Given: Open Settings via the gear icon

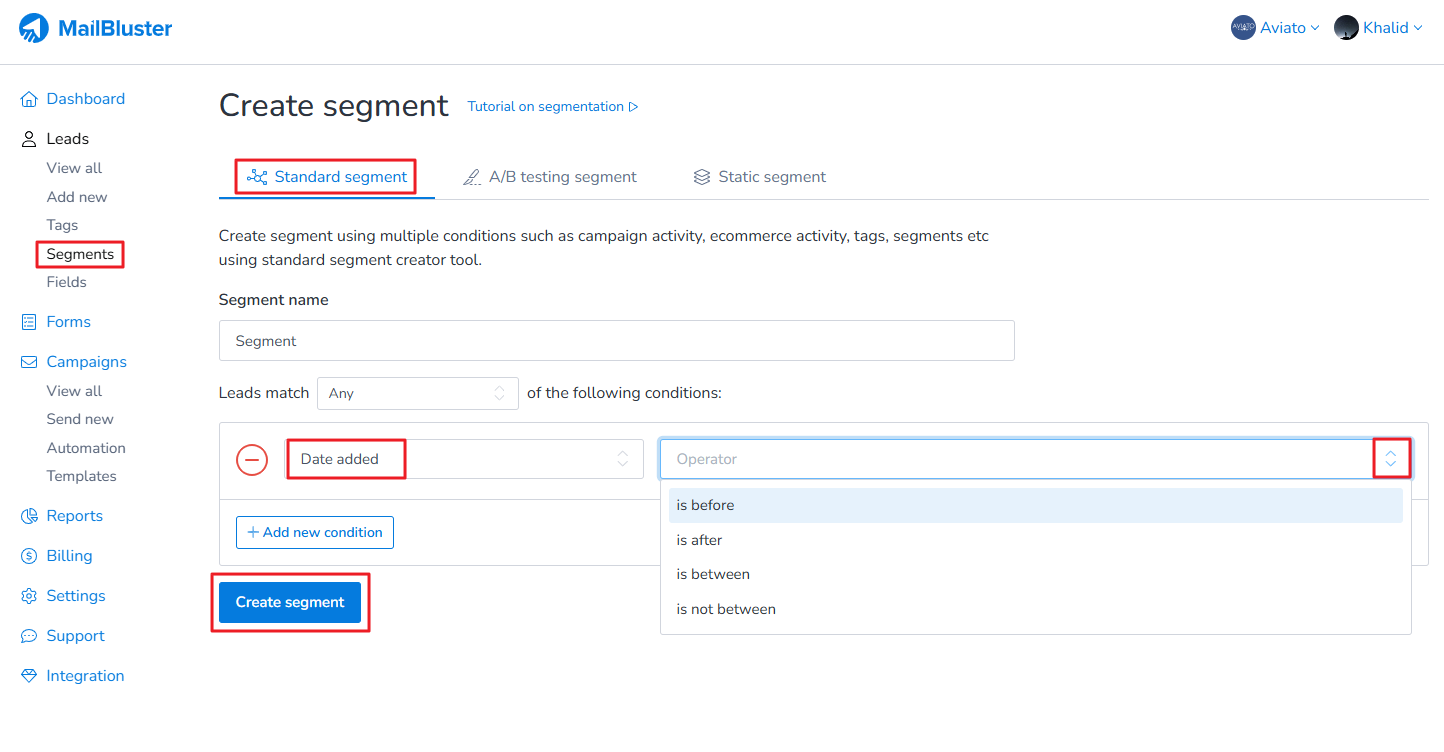Looking at the screenshot, I should [29, 596].
